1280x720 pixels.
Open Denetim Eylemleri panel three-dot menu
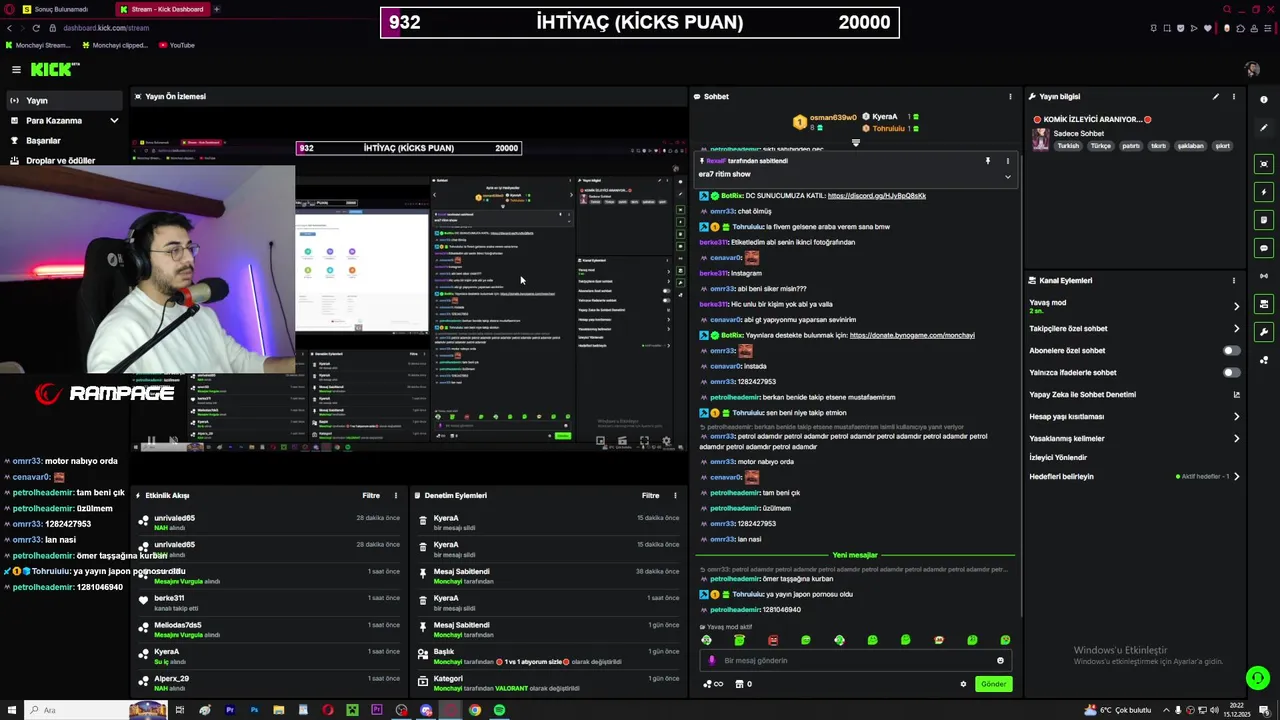(675, 495)
